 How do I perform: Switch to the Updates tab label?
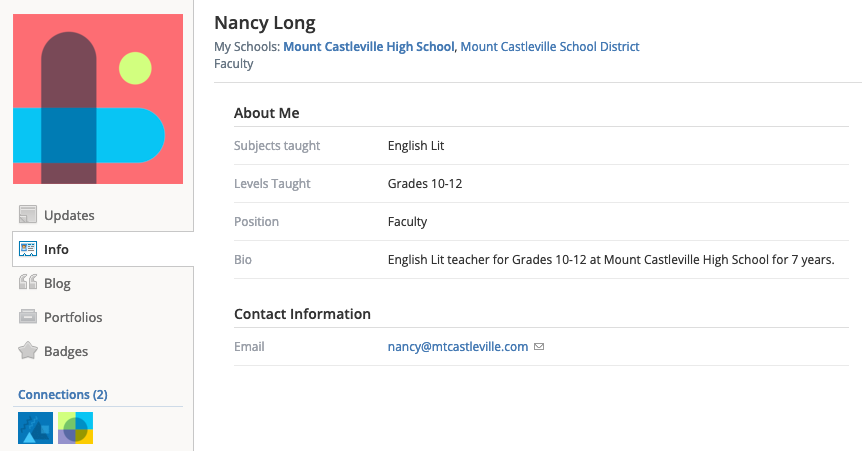click(69, 215)
